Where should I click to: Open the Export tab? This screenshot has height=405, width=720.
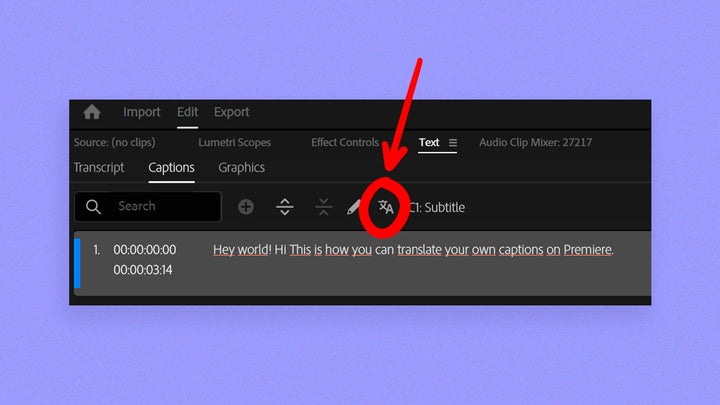231,112
